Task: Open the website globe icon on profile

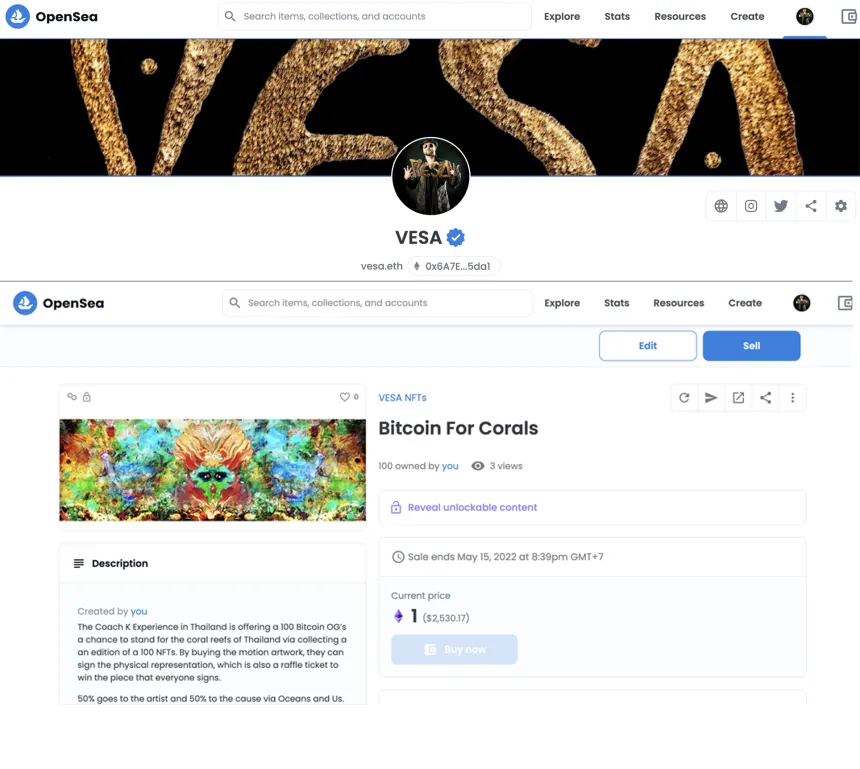Action: 721,206
